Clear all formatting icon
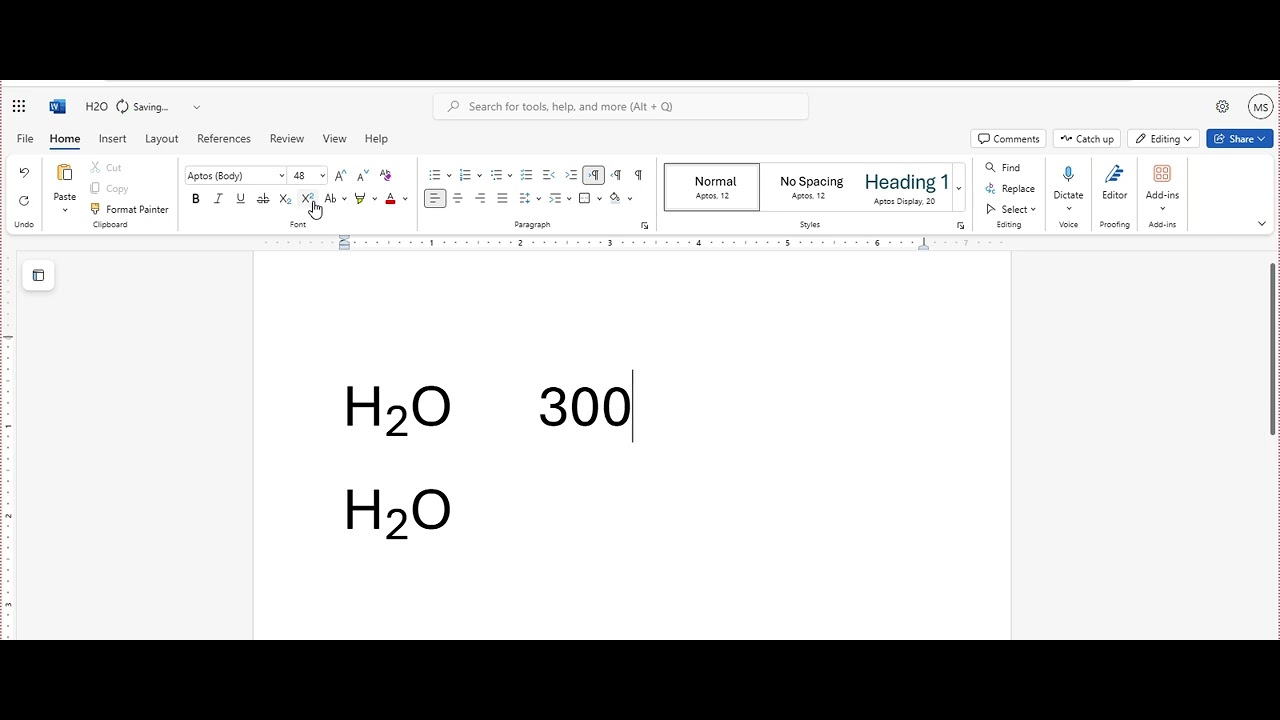Screen dimensions: 1280x720 click(386, 175)
